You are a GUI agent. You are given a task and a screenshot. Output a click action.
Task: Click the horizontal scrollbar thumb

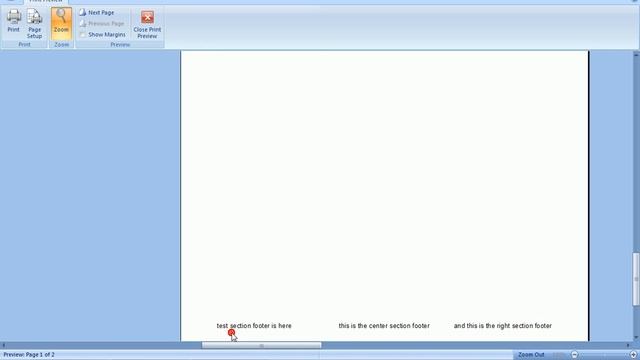[x=261, y=345]
